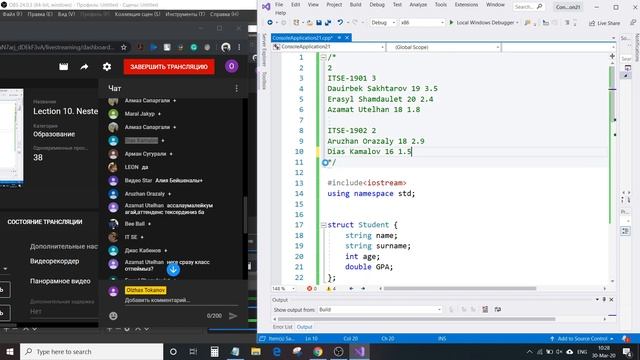Image resolution: width=640 pixels, height=360 pixels.
Task: Click Type here to search box
Action: [91, 351]
